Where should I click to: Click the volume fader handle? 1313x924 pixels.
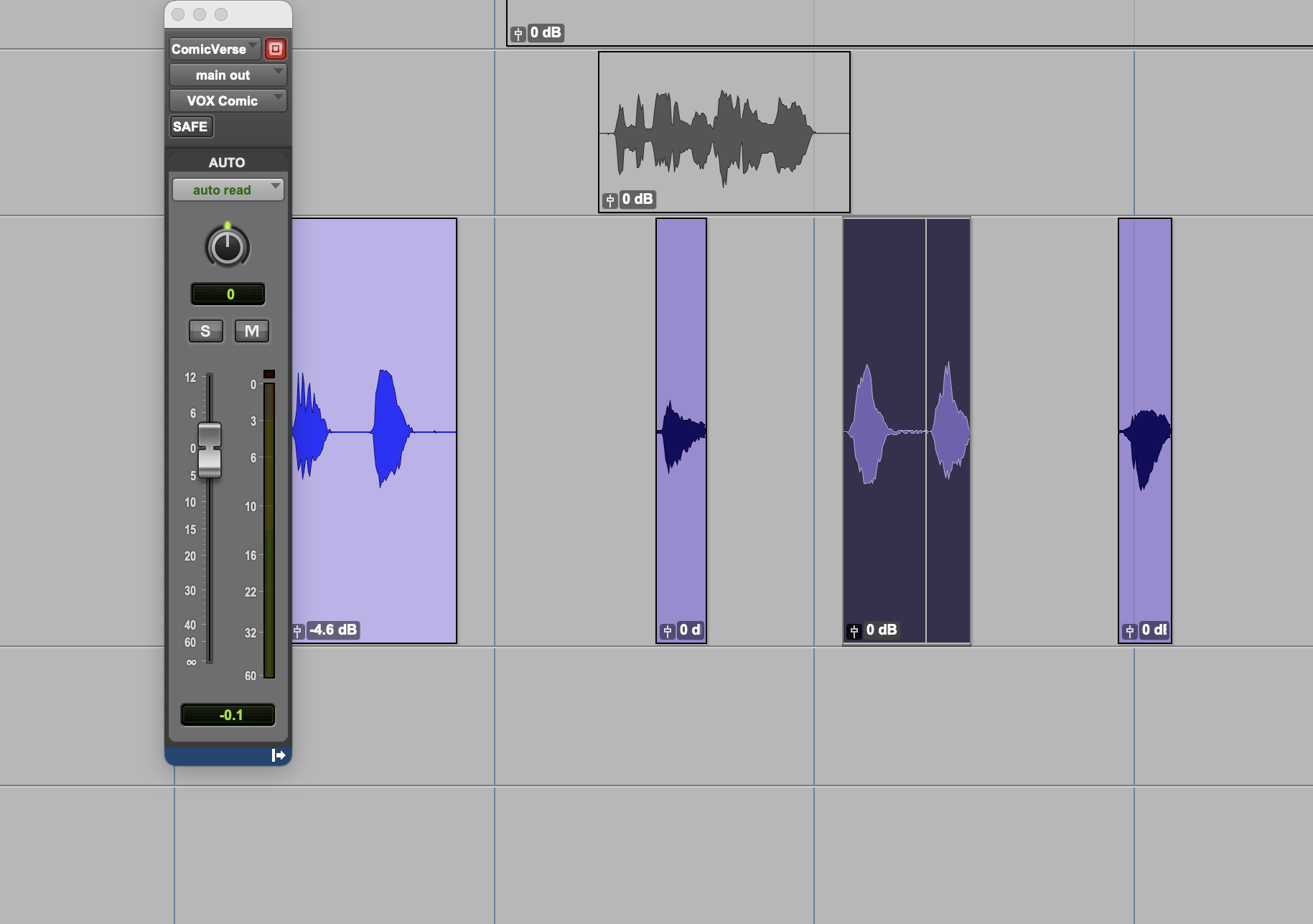[x=210, y=449]
